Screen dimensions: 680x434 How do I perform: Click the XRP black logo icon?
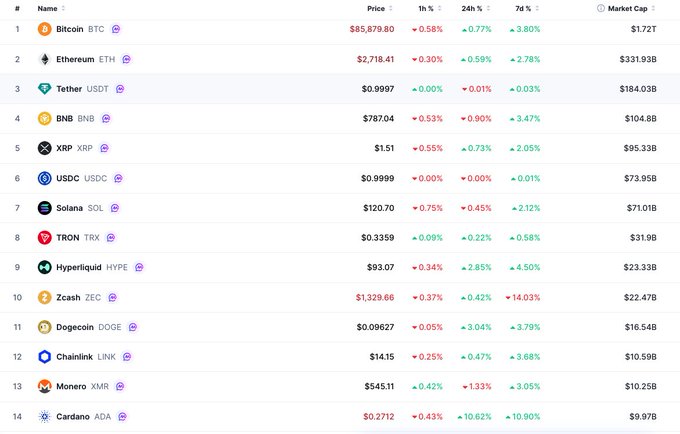tap(44, 148)
